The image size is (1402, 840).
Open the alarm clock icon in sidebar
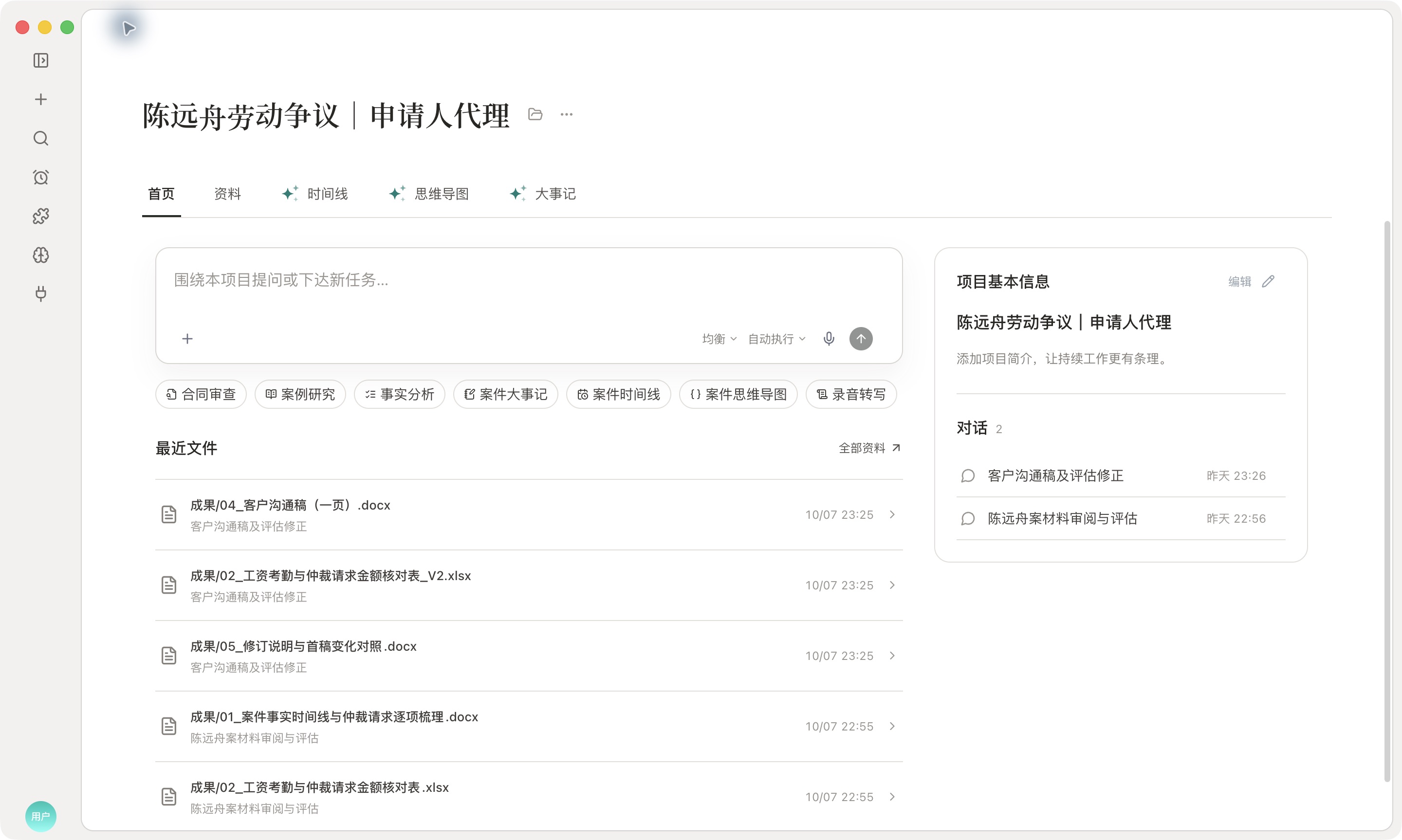[x=41, y=177]
